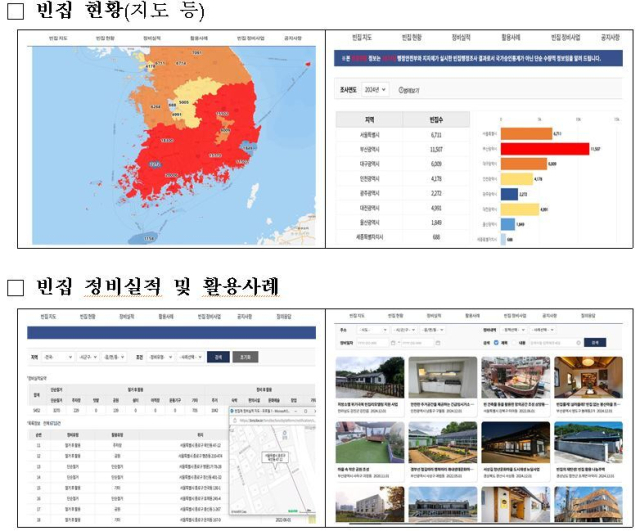Click the browser favicon in the popup map title bar
Viewport: 640px width, 531px height.
tap(232, 411)
